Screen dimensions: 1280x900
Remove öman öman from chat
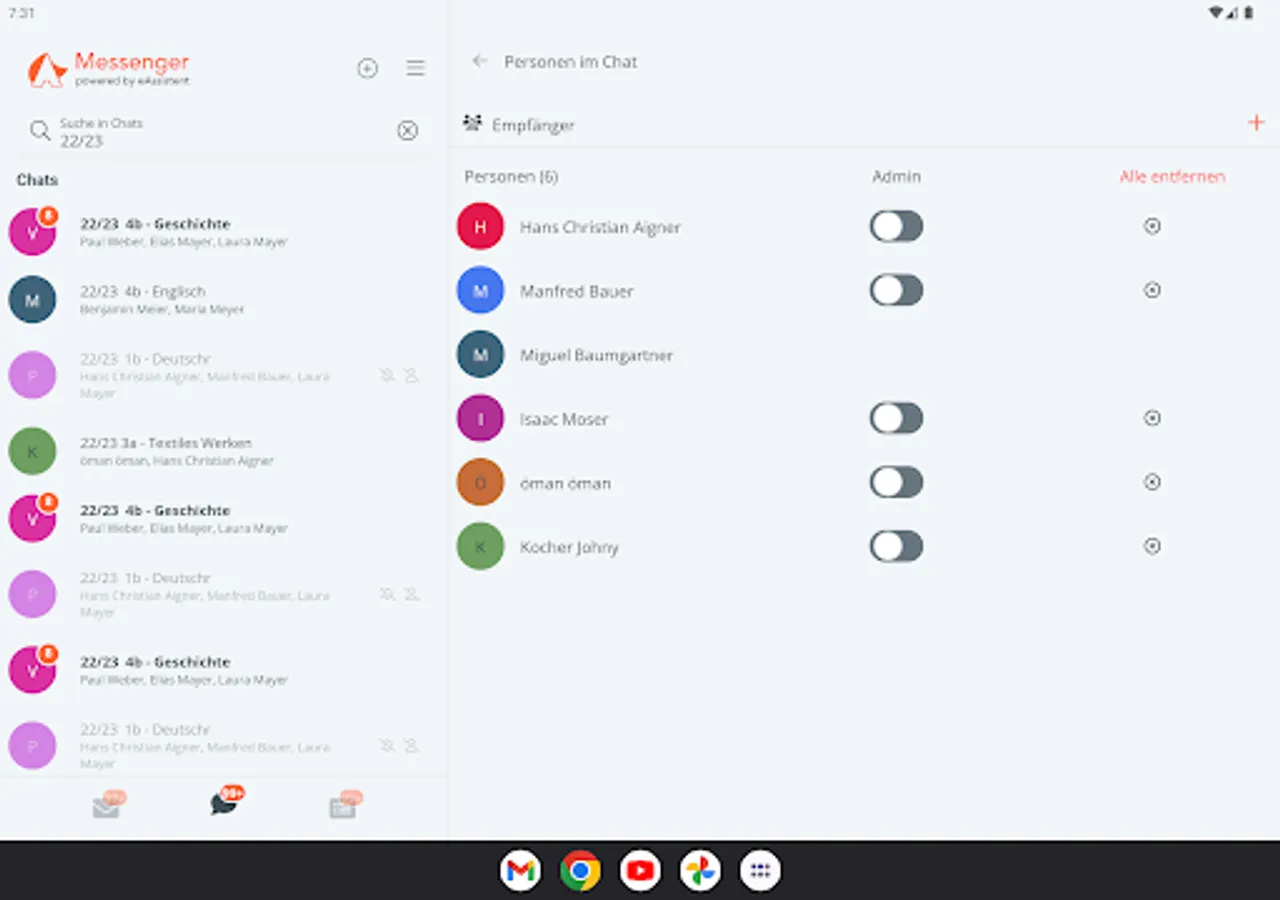[1152, 482]
